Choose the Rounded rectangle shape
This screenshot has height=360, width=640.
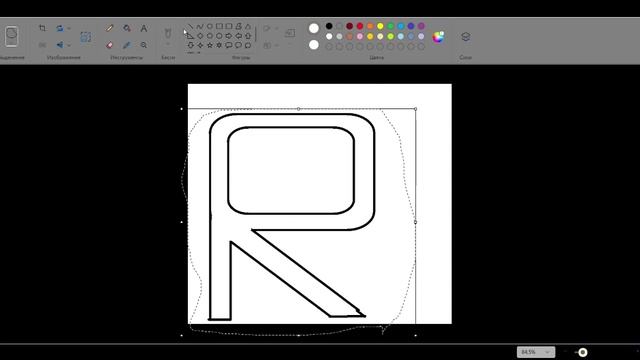(229, 26)
